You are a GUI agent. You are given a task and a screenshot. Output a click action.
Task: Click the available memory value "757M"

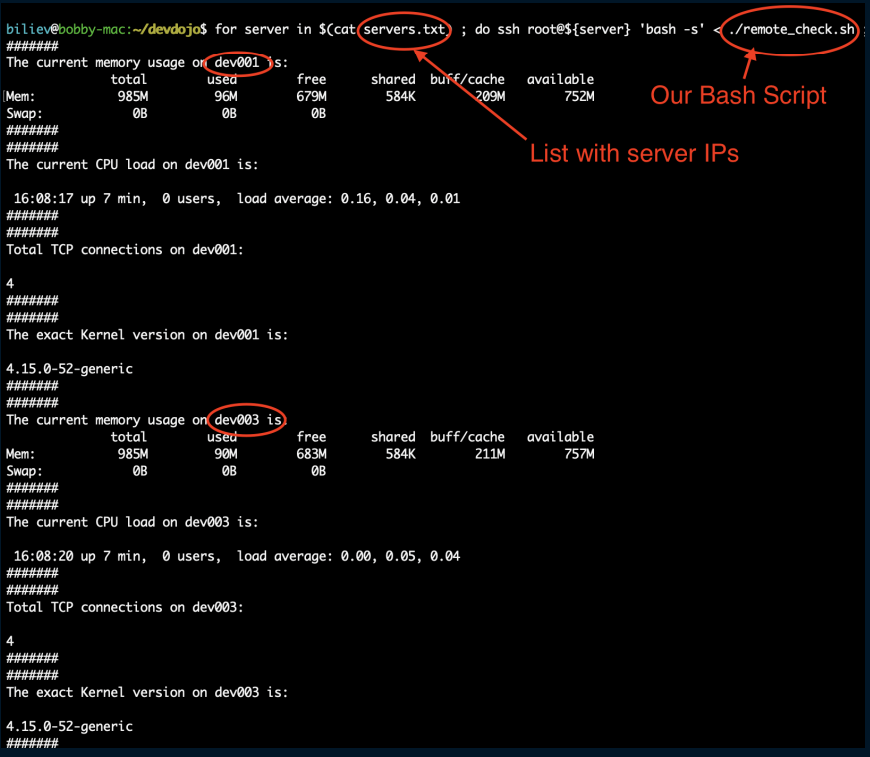[579, 454]
